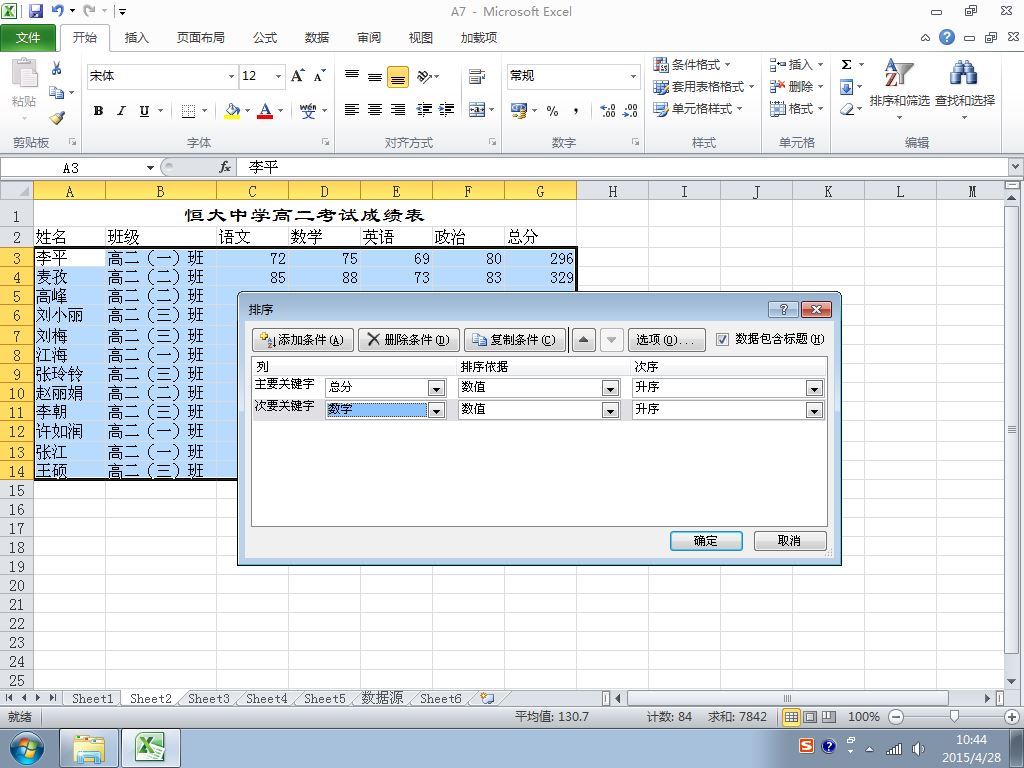Click 确定 button in sort dialog
Viewport: 1024px width, 768px height.
tap(706, 541)
